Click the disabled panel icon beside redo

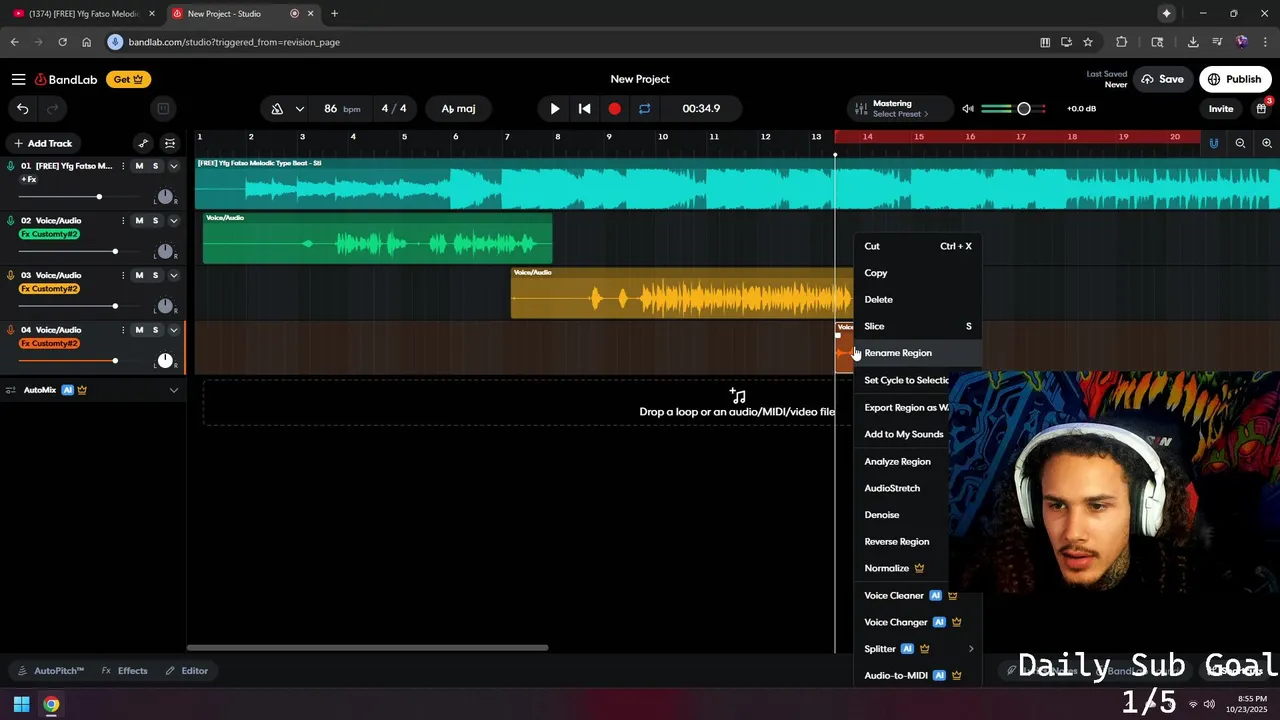coord(163,109)
